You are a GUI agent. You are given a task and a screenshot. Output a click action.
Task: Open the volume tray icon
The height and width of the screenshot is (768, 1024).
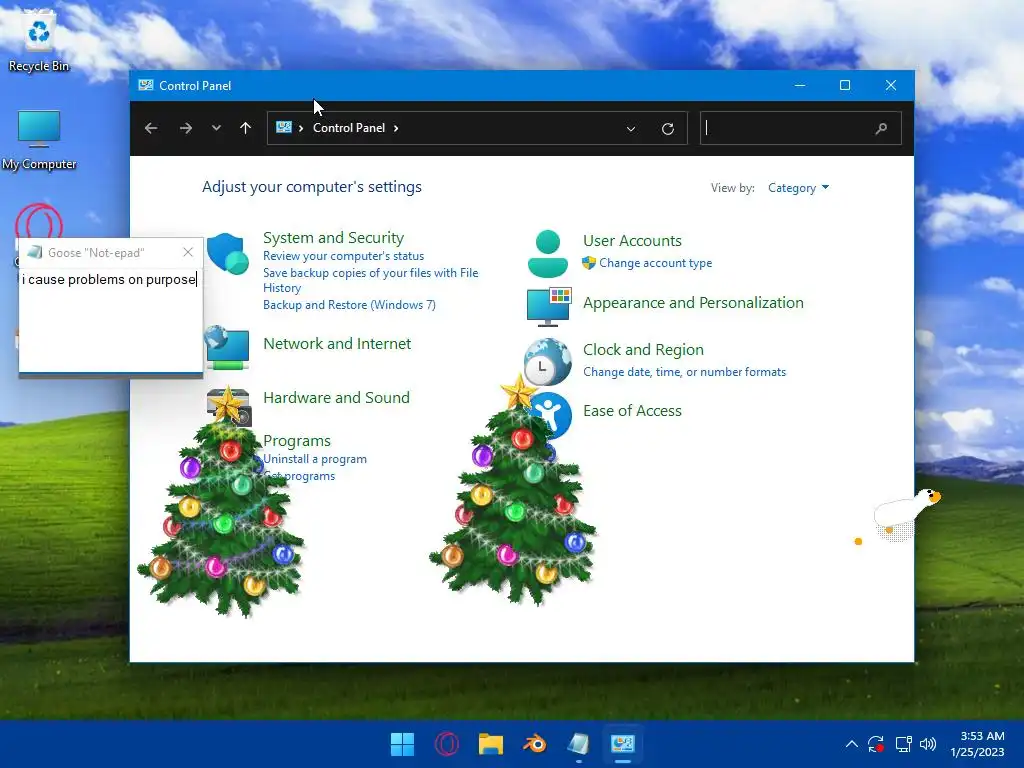pyautogui.click(x=927, y=744)
